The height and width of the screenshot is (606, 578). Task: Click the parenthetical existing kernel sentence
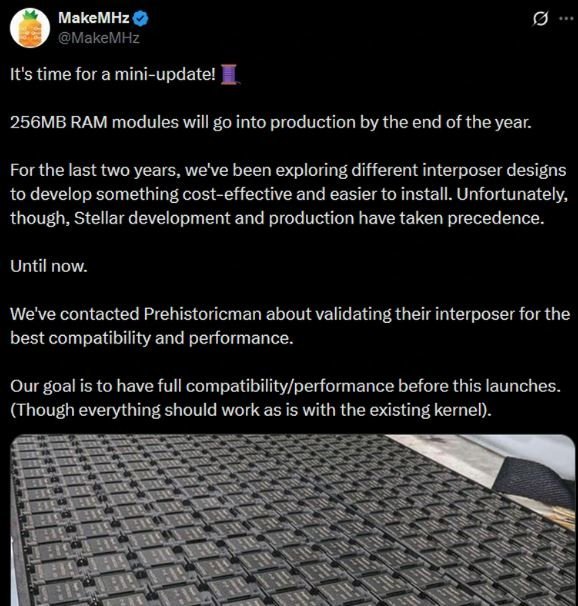(251, 410)
